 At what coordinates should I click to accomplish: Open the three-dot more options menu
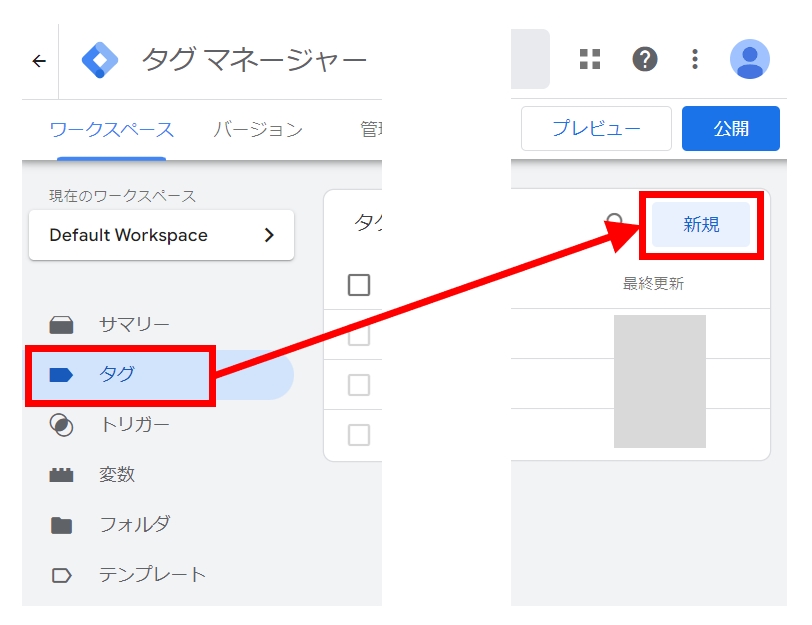coord(695,59)
